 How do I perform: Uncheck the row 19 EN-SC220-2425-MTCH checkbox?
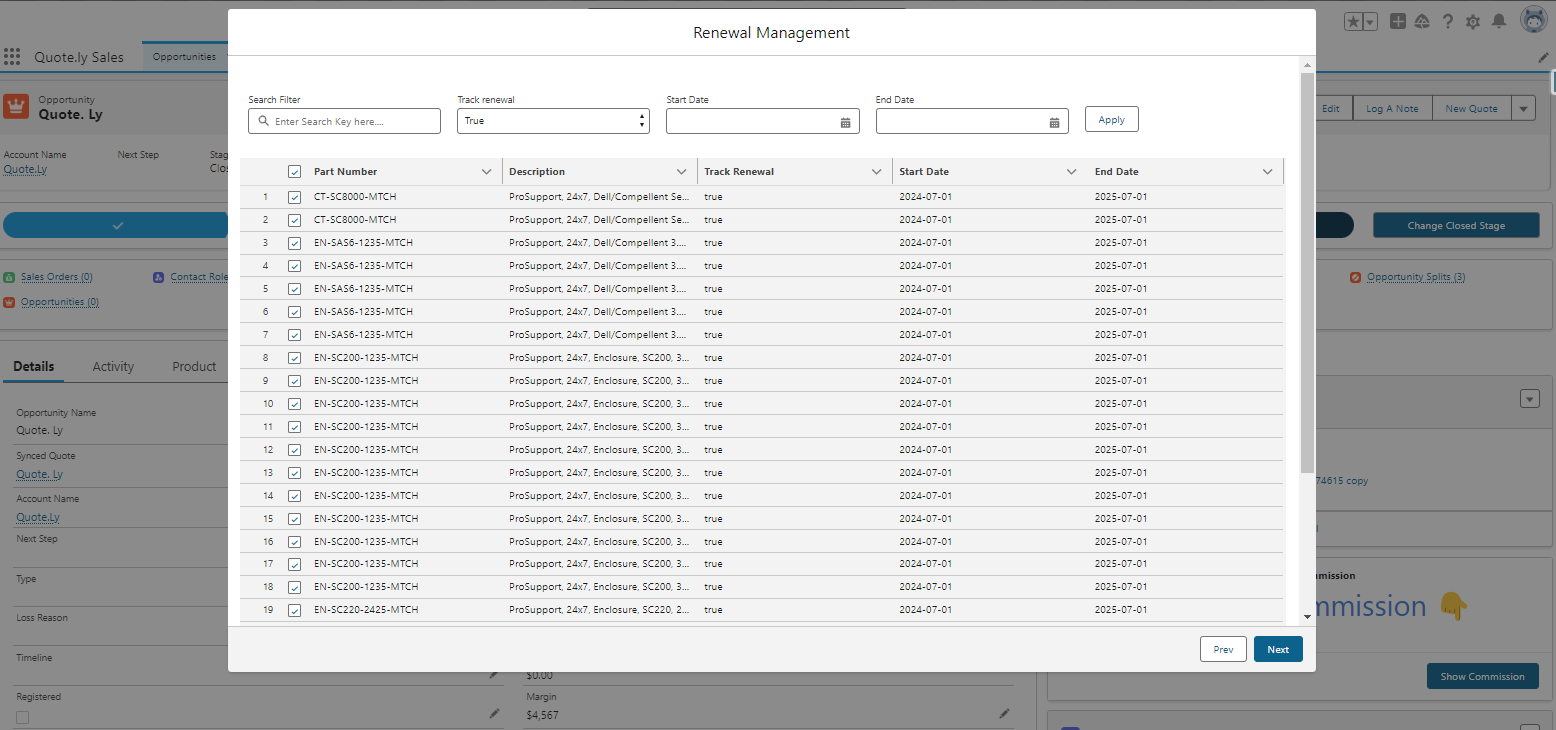tap(294, 610)
